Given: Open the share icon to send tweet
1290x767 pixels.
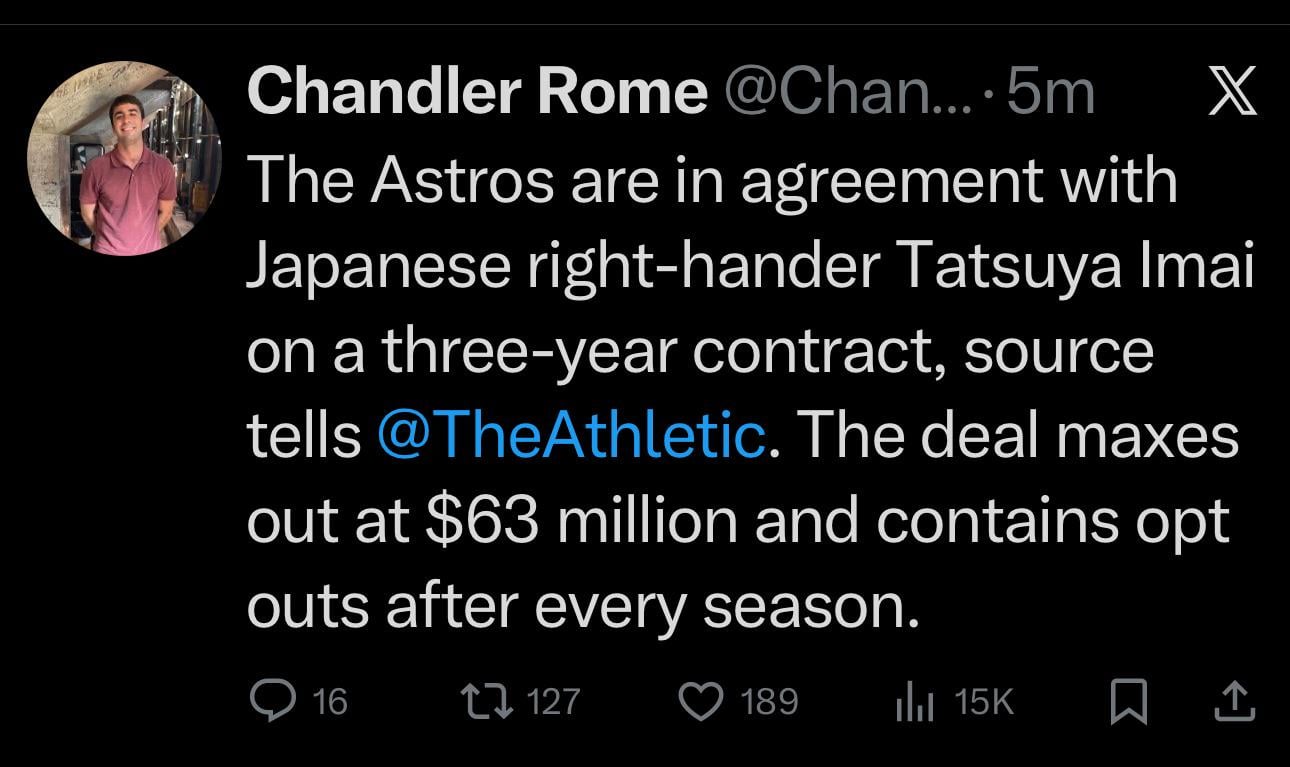Looking at the screenshot, I should [x=1237, y=701].
